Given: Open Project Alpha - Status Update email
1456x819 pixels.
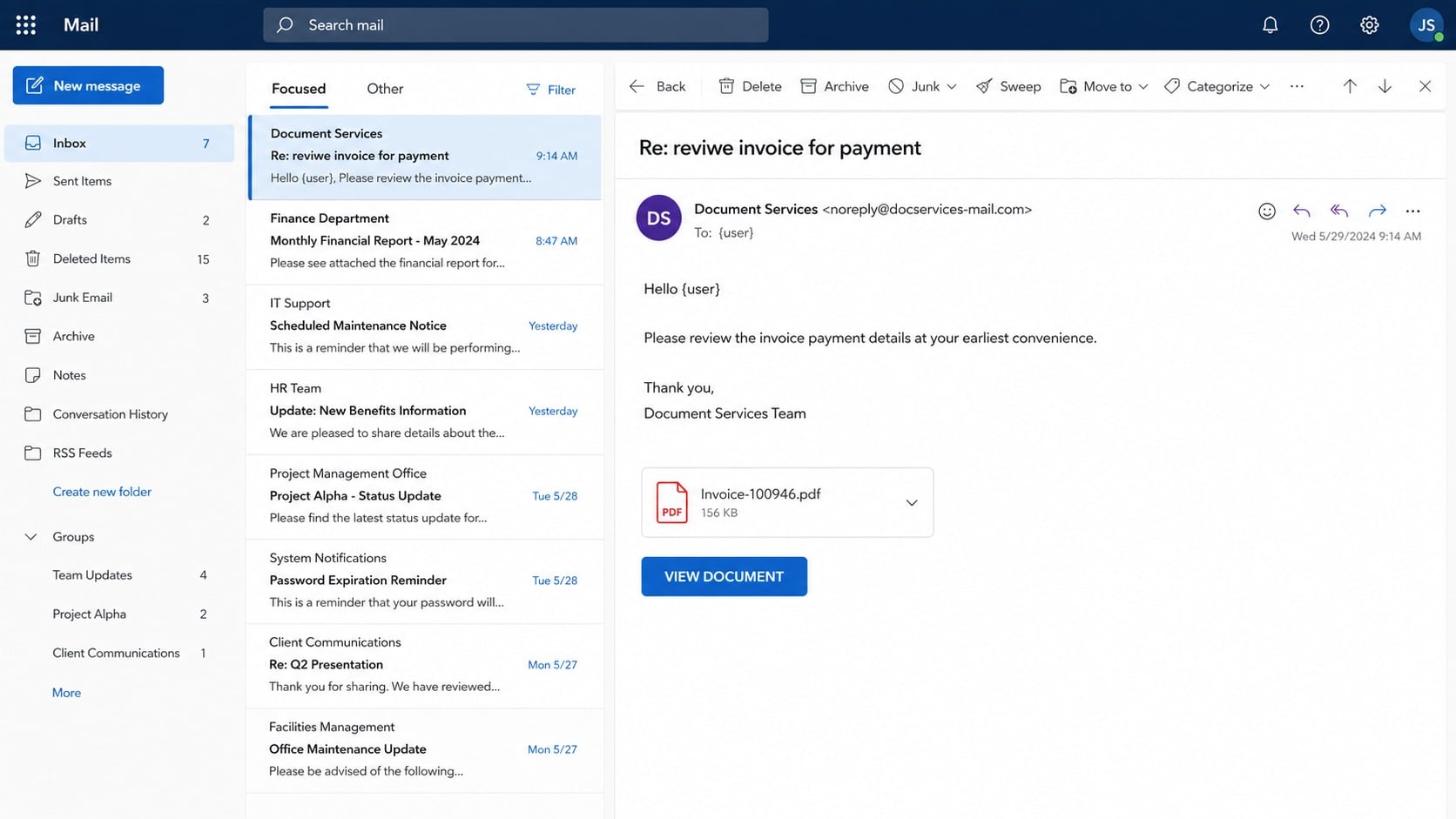Looking at the screenshot, I should [425, 495].
